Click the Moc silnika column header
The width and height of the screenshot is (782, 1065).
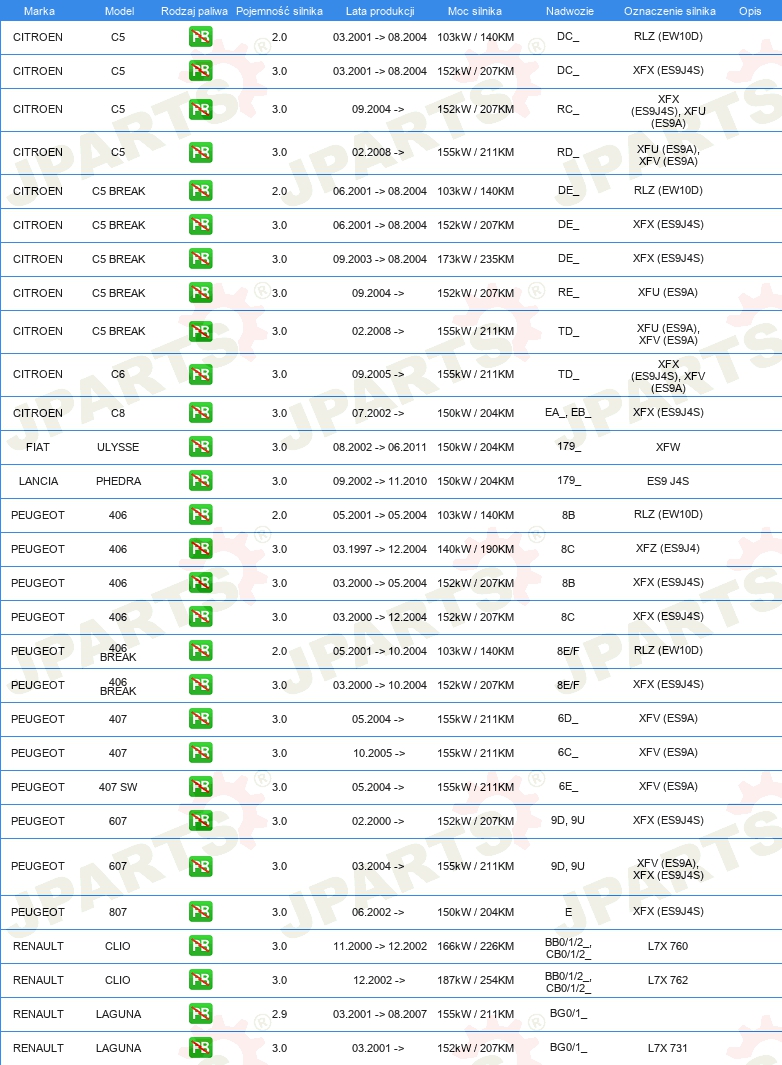click(x=475, y=11)
